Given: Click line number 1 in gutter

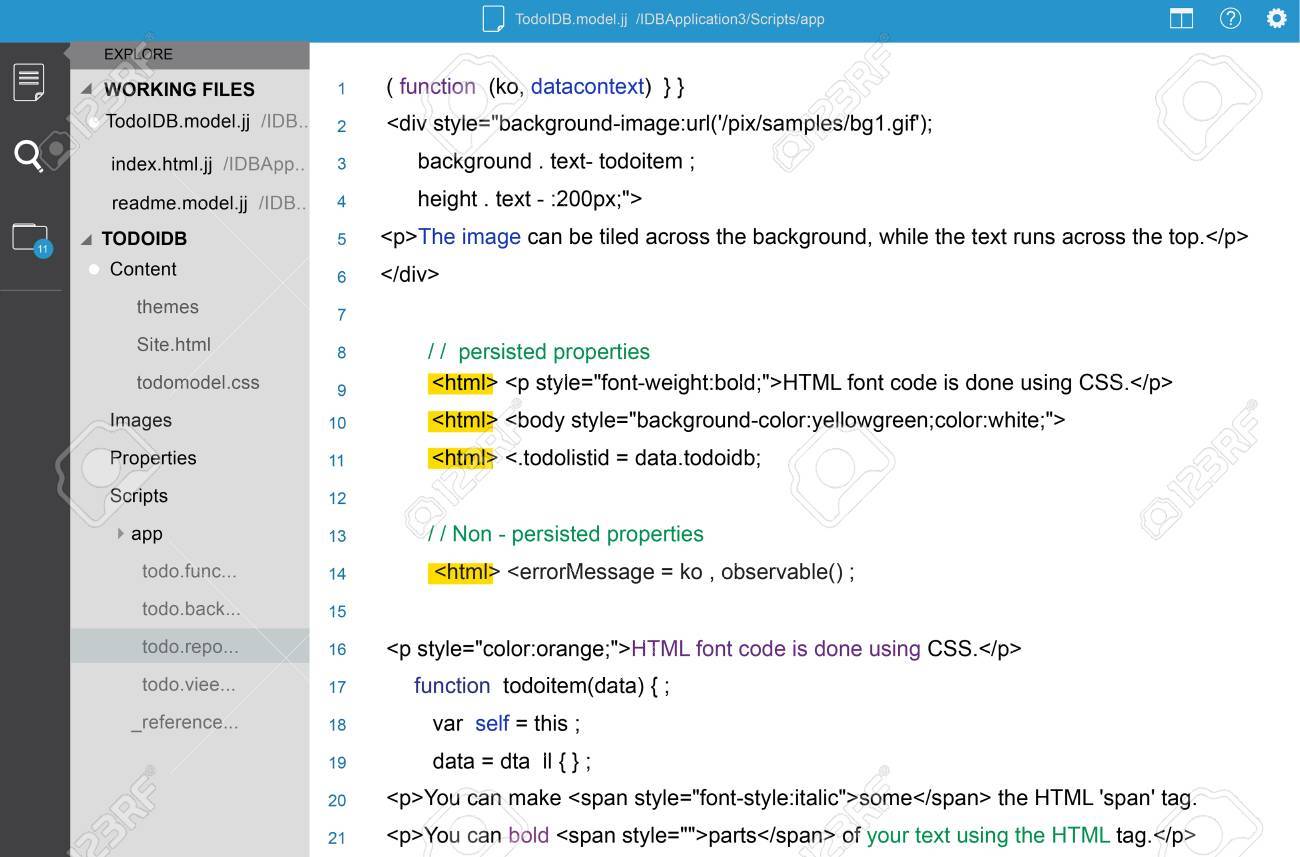Looking at the screenshot, I should click(x=341, y=89).
